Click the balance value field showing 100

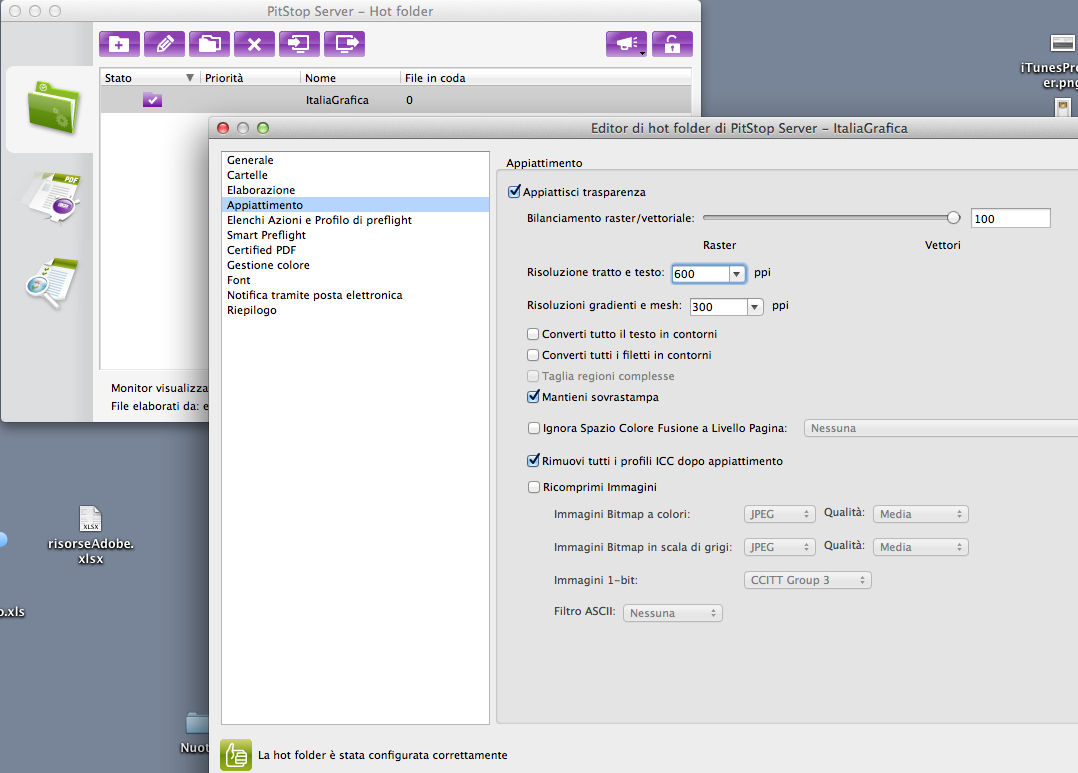(x=1010, y=218)
